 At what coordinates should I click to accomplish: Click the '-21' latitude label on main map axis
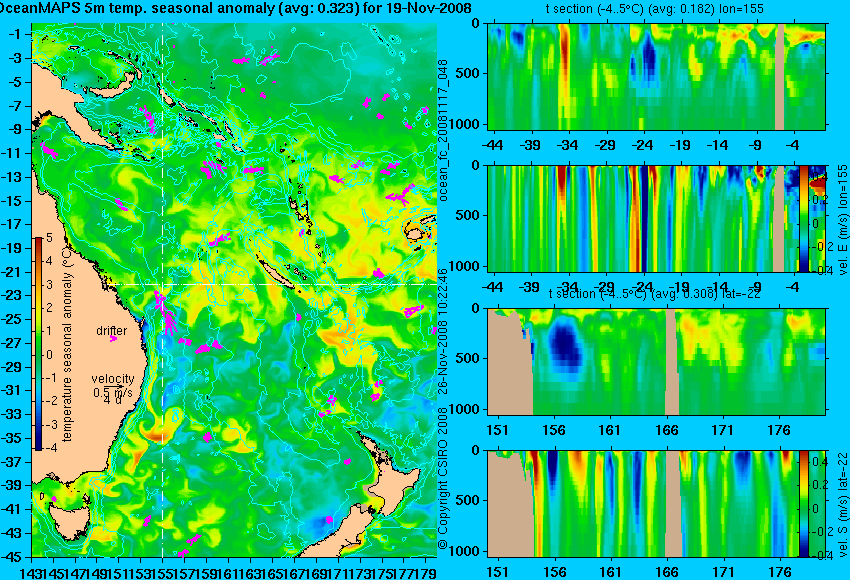(12, 272)
